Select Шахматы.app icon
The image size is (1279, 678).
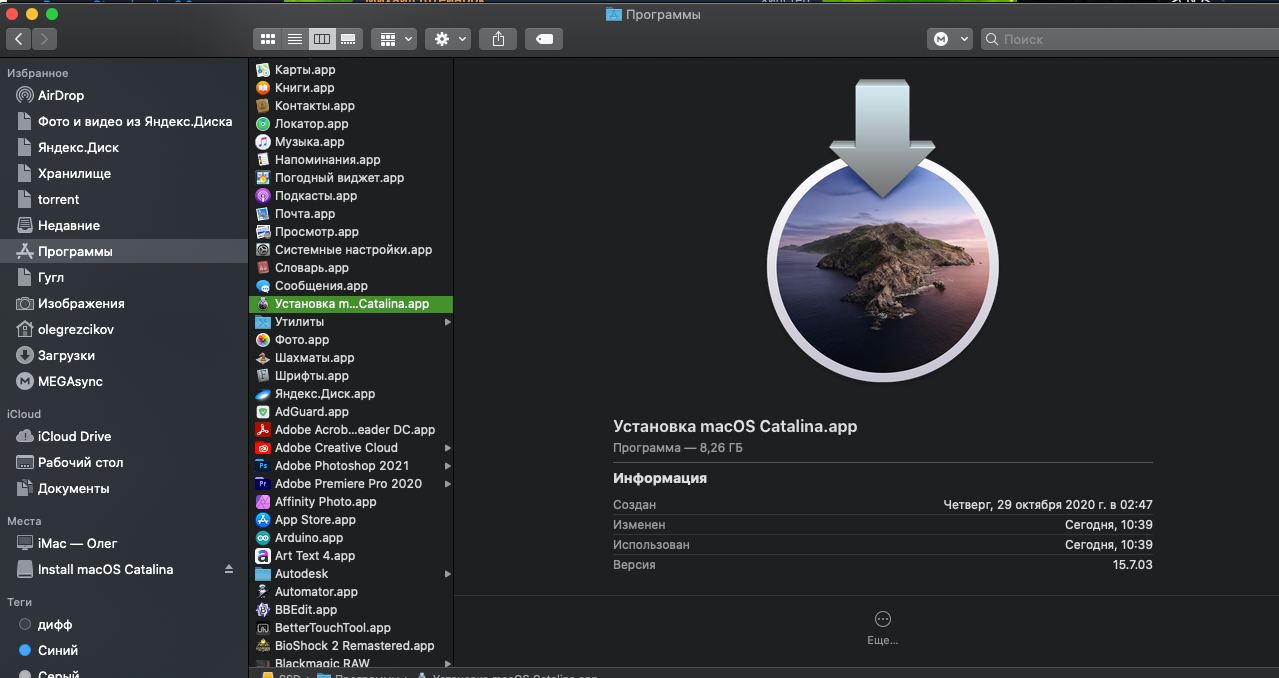263,358
